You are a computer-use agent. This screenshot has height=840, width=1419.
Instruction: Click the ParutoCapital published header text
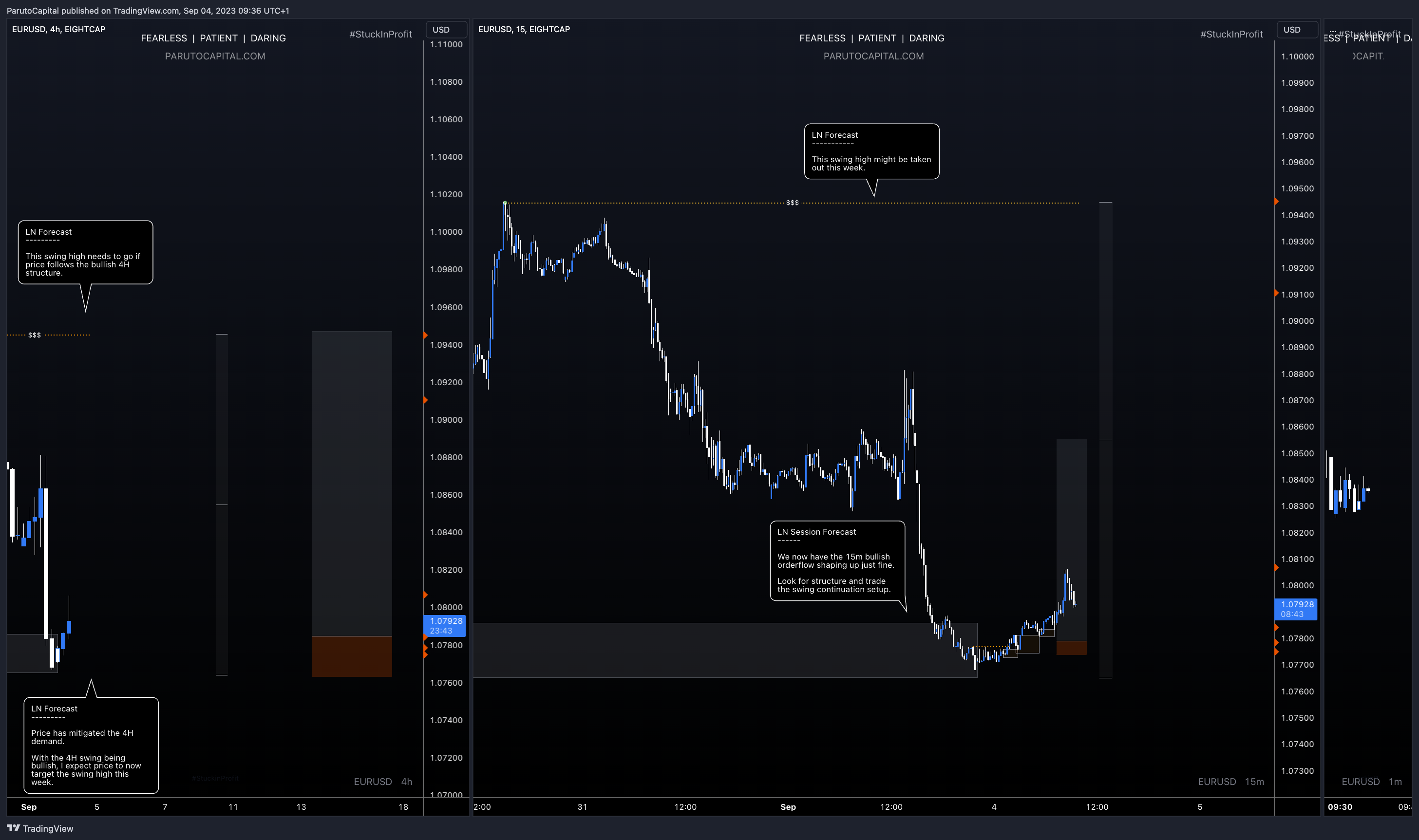click(148, 10)
